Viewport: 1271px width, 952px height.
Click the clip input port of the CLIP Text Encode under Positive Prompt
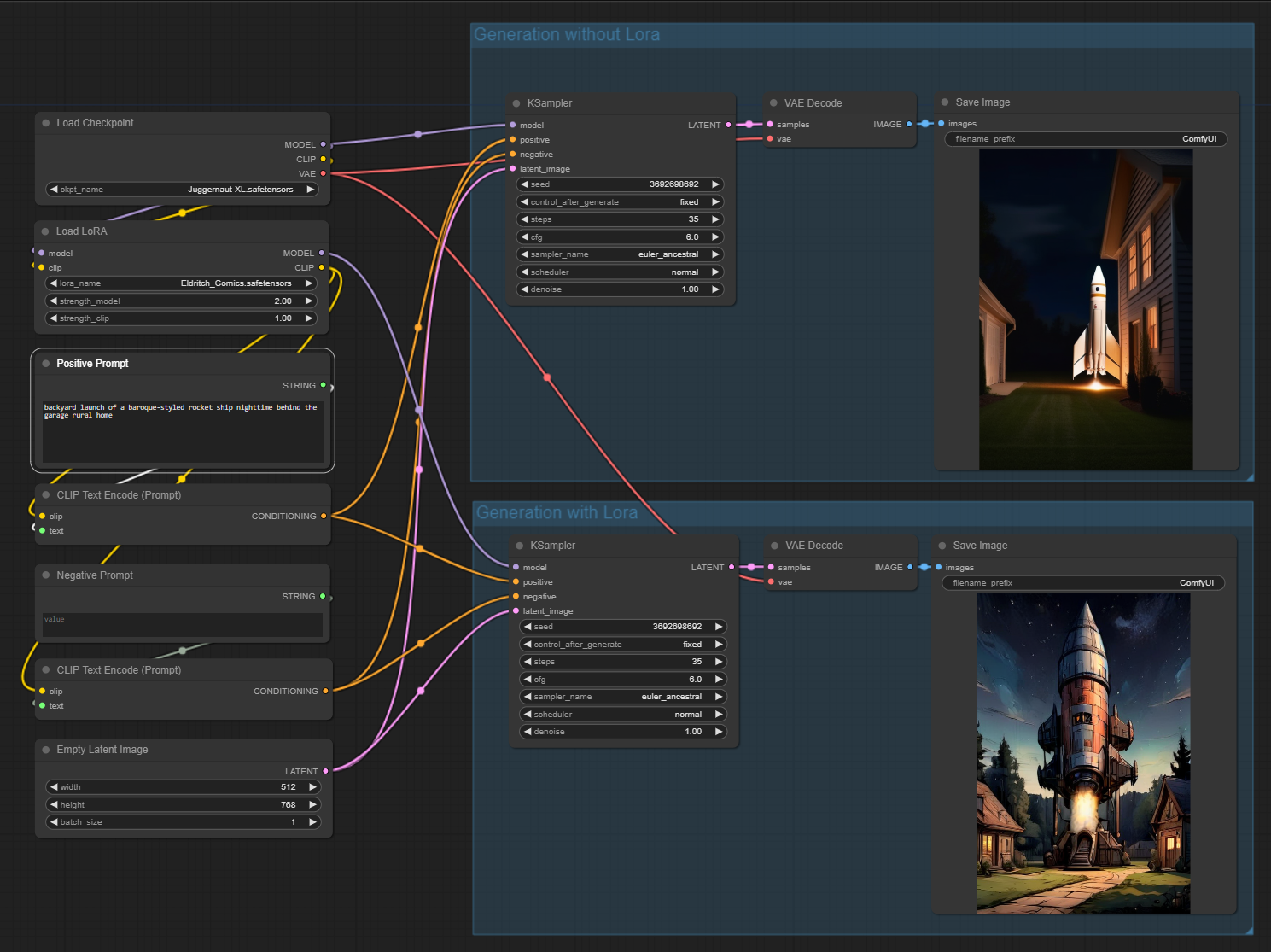pyautogui.click(x=42, y=516)
